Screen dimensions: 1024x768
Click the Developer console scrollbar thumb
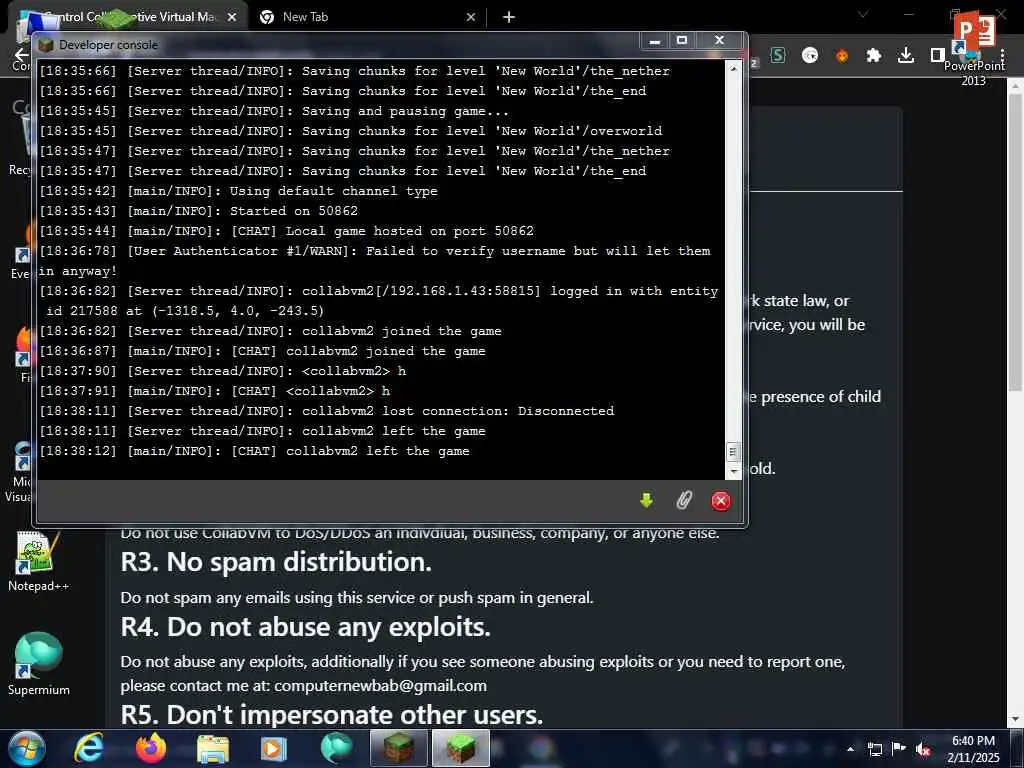733,451
